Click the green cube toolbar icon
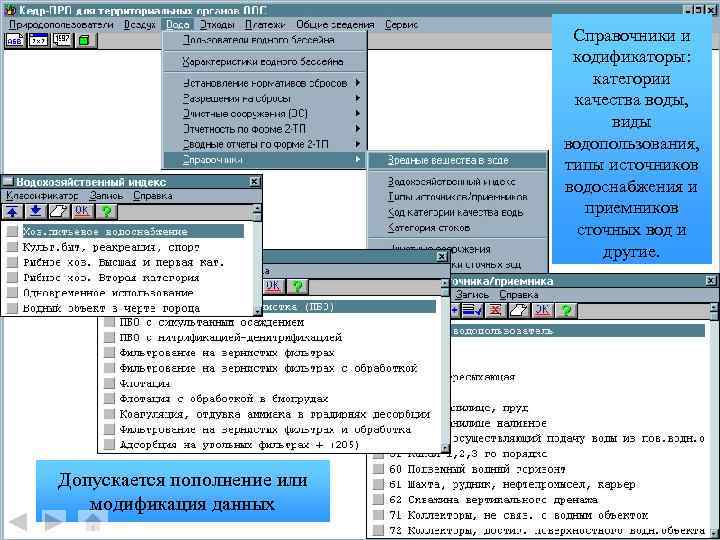The image size is (720, 540). [x=85, y=40]
